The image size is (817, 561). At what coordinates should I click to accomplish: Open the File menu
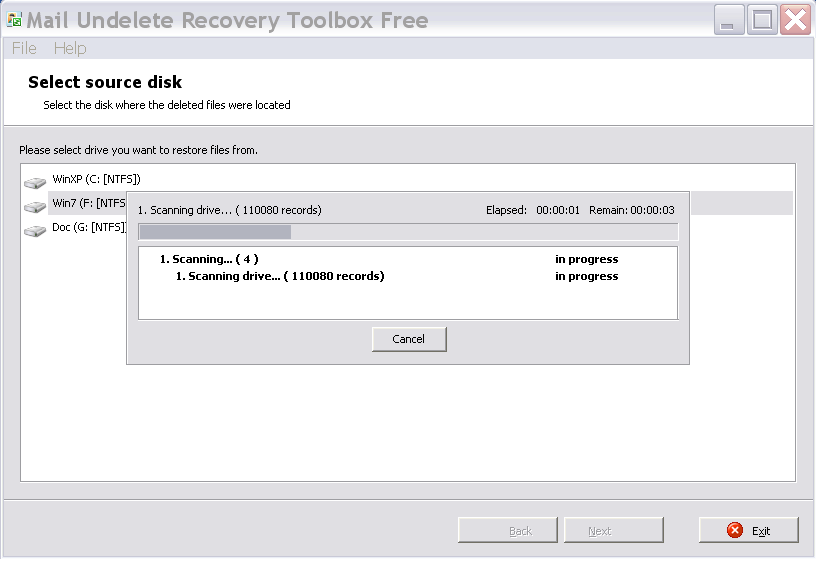[24, 48]
